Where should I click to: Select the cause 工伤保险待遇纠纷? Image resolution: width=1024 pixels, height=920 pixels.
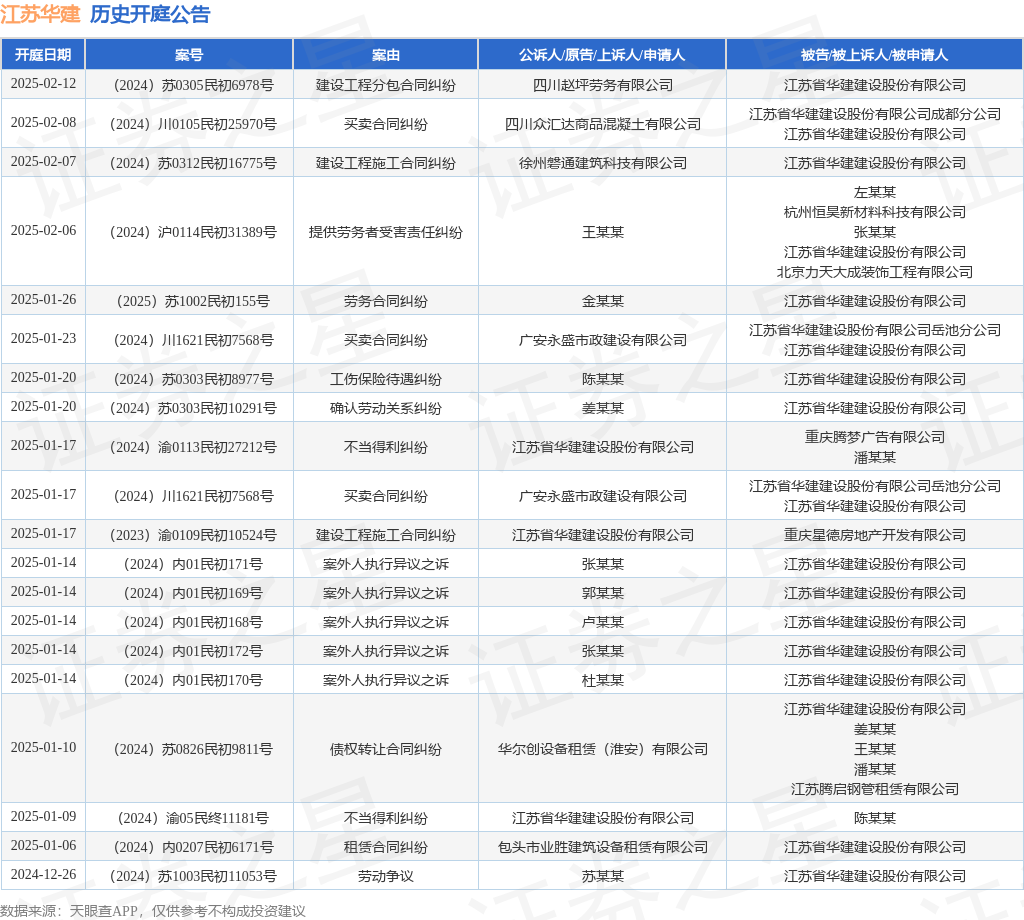[385, 379]
